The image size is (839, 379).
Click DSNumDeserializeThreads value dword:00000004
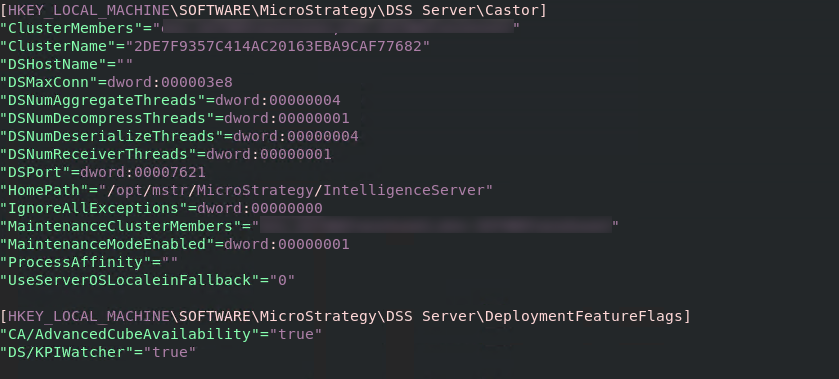[x=296, y=137]
